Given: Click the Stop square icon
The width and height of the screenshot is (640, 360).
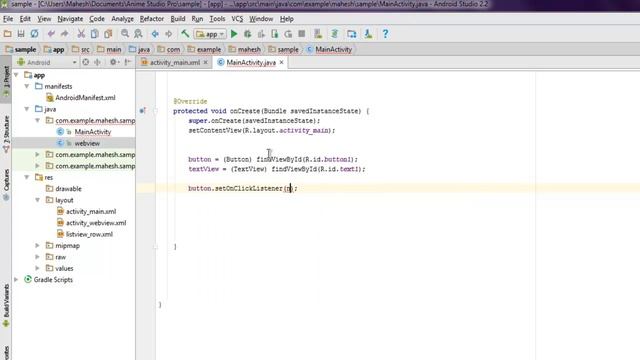Looking at the screenshot, I should pyautogui.click(x=302, y=34).
